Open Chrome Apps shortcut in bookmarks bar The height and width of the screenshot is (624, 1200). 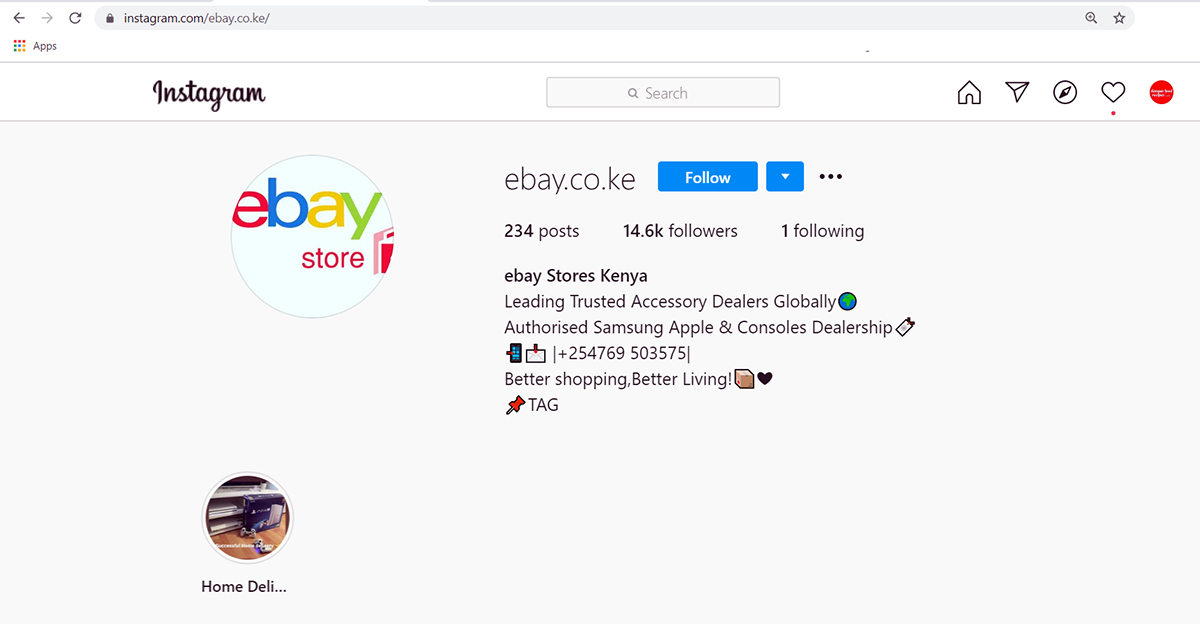35,46
